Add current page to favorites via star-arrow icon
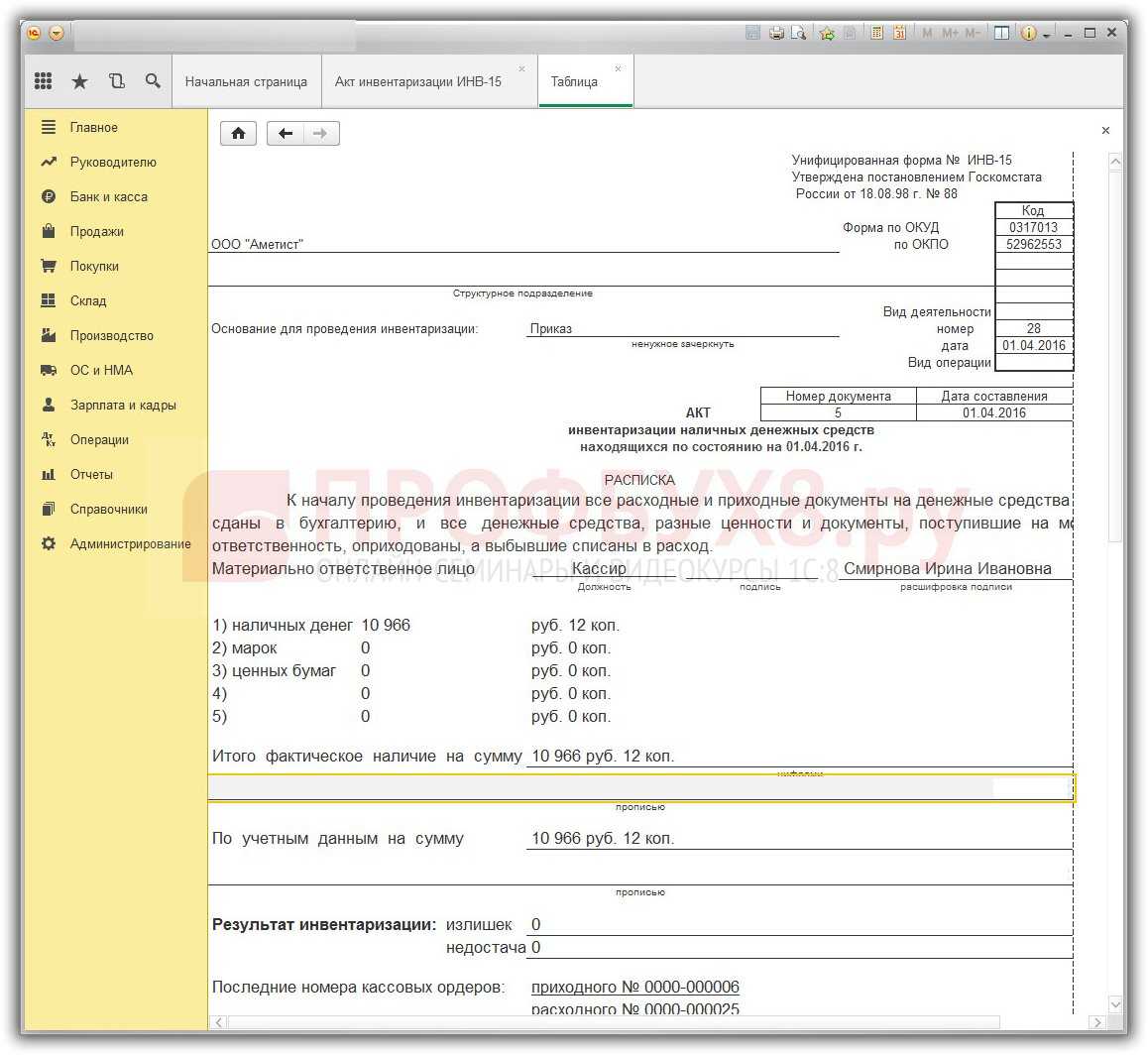Screen dimensions: 1148x1055 point(827,33)
